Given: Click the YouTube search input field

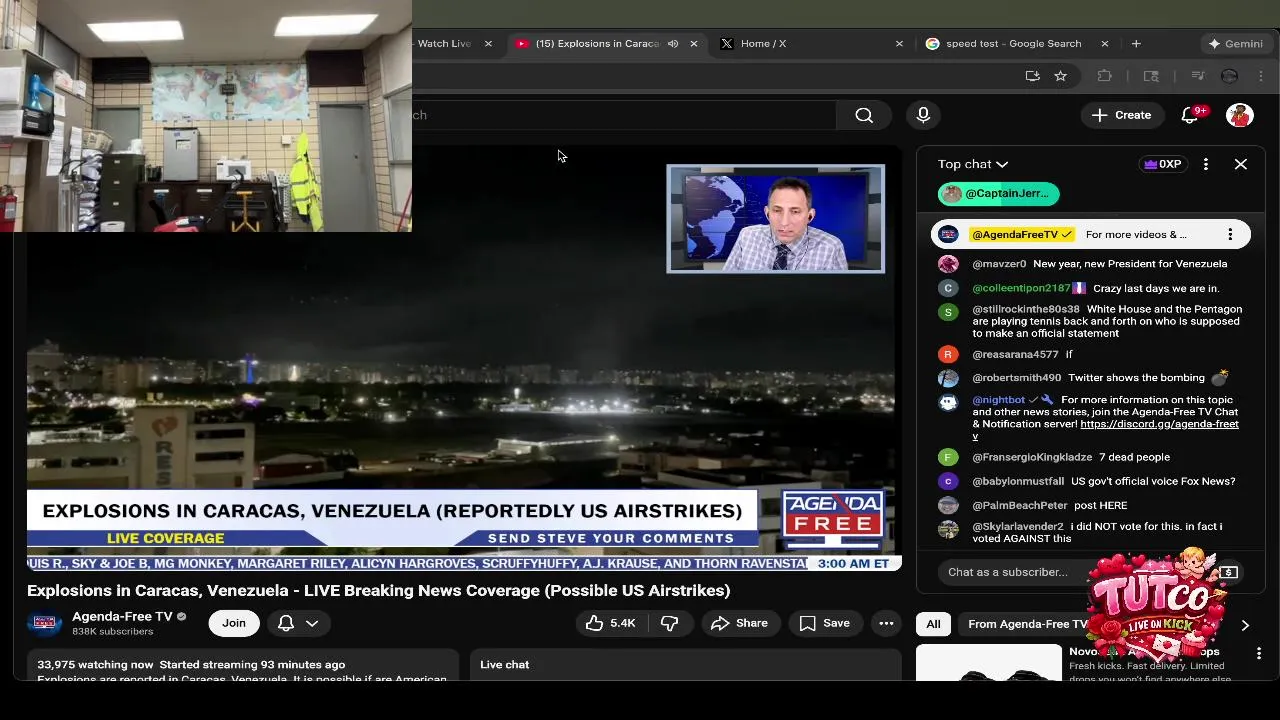Looking at the screenshot, I should (x=624, y=115).
